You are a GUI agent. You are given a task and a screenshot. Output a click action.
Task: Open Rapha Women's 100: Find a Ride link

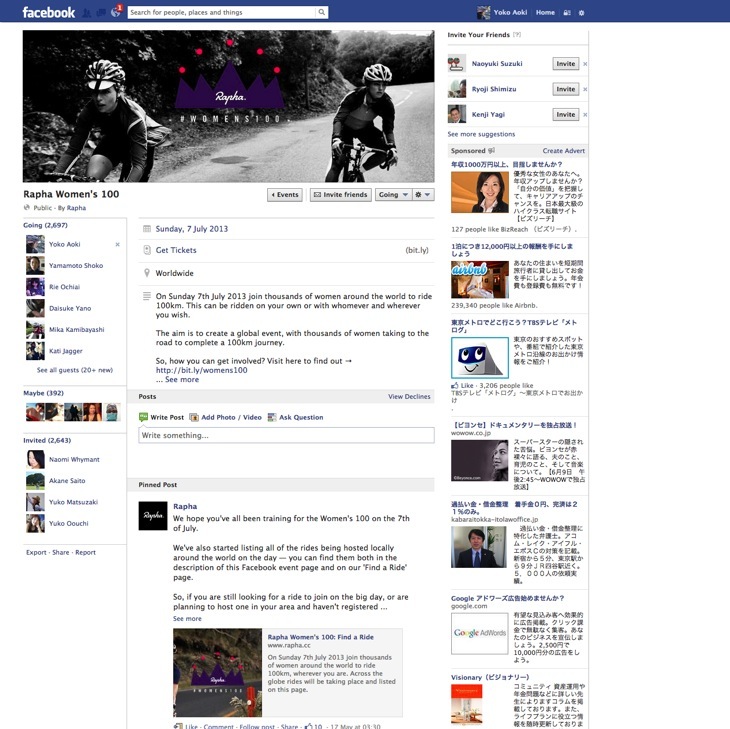320,637
